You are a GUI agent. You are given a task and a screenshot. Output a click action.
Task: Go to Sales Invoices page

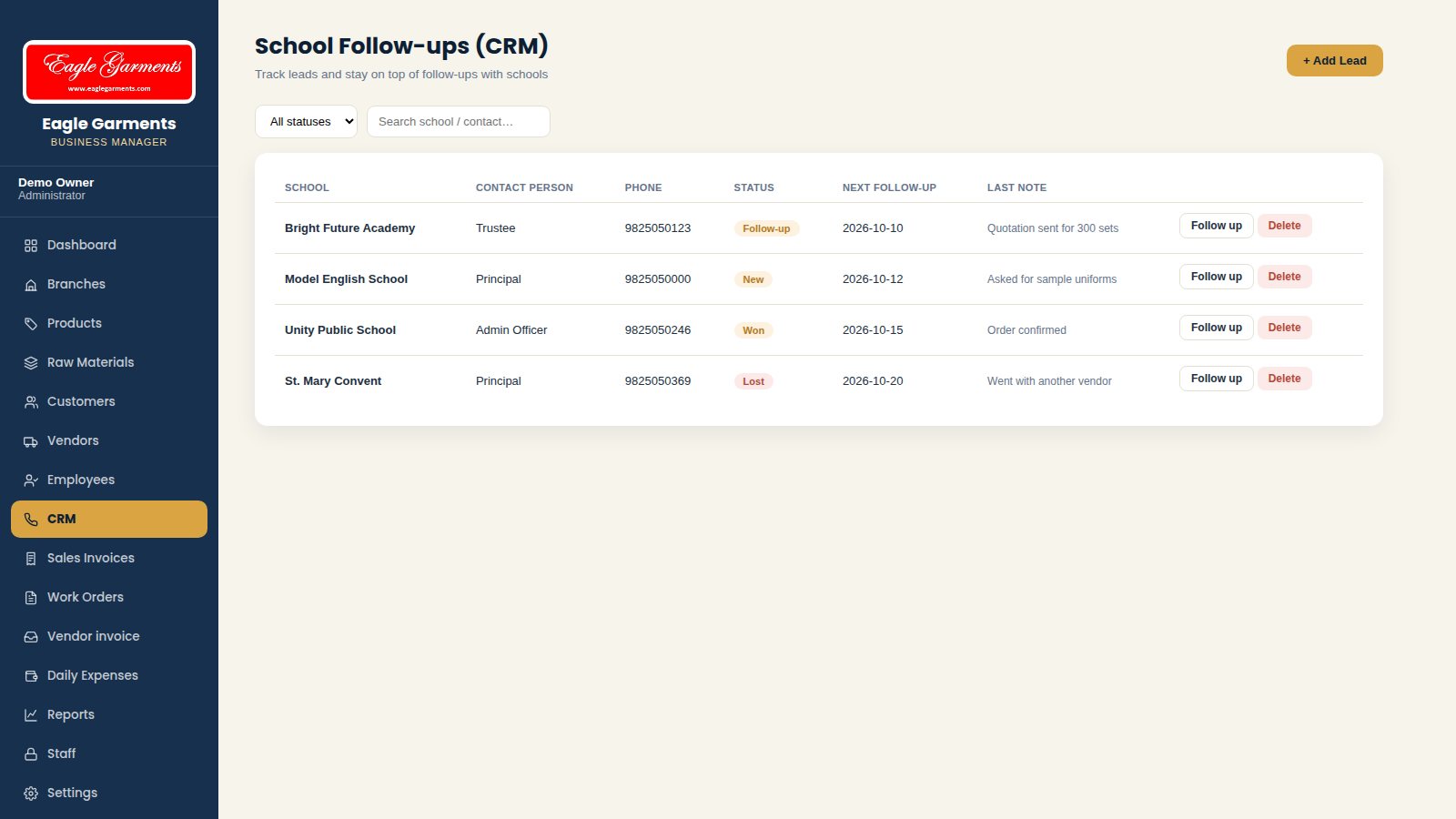109,558
